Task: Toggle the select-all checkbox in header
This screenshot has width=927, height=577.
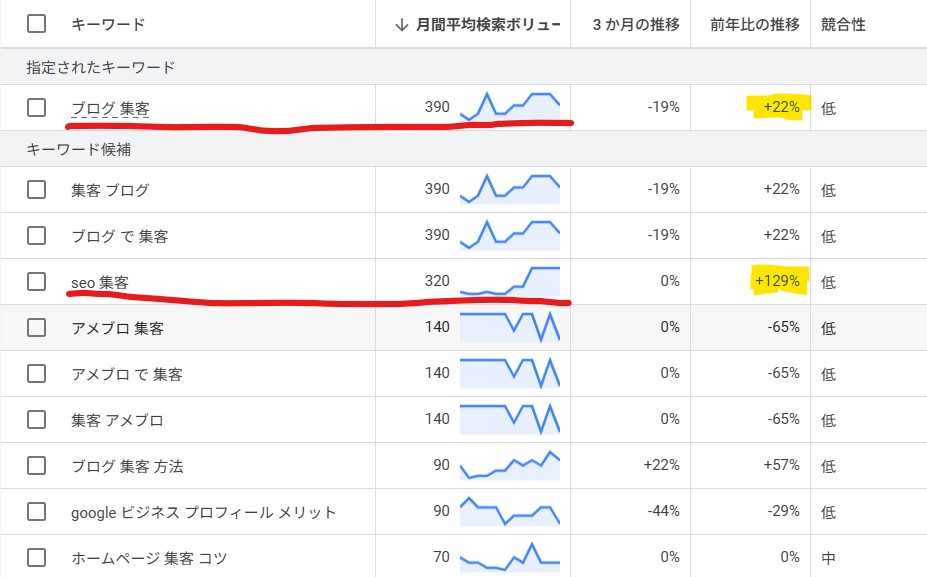Action: [37, 24]
